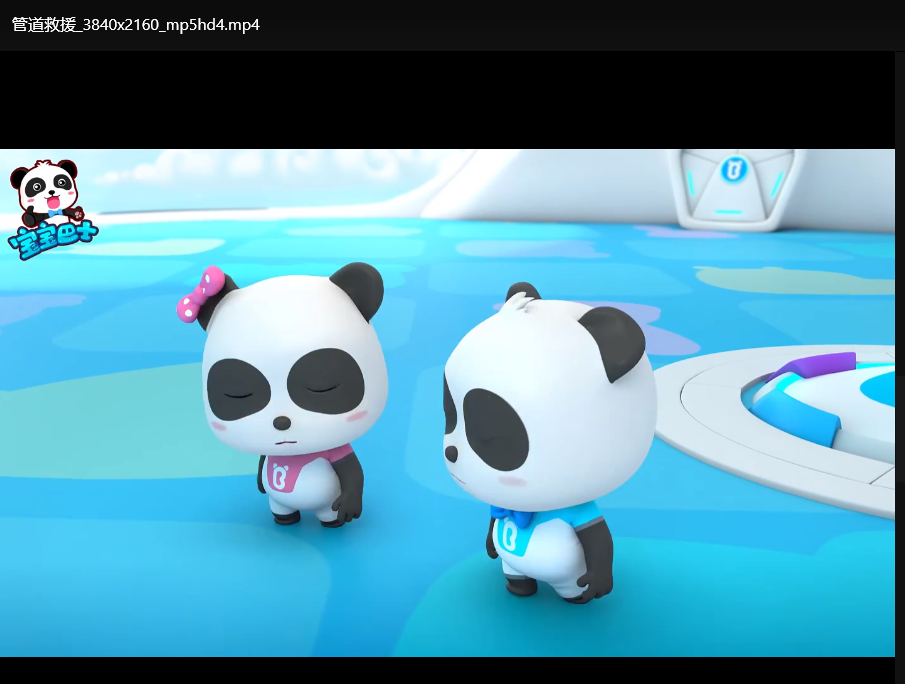Click the video file title 管道救援_3840x2160_mp5hd4.mp4
Viewport: 905px width, 684px height.
[x=136, y=25]
